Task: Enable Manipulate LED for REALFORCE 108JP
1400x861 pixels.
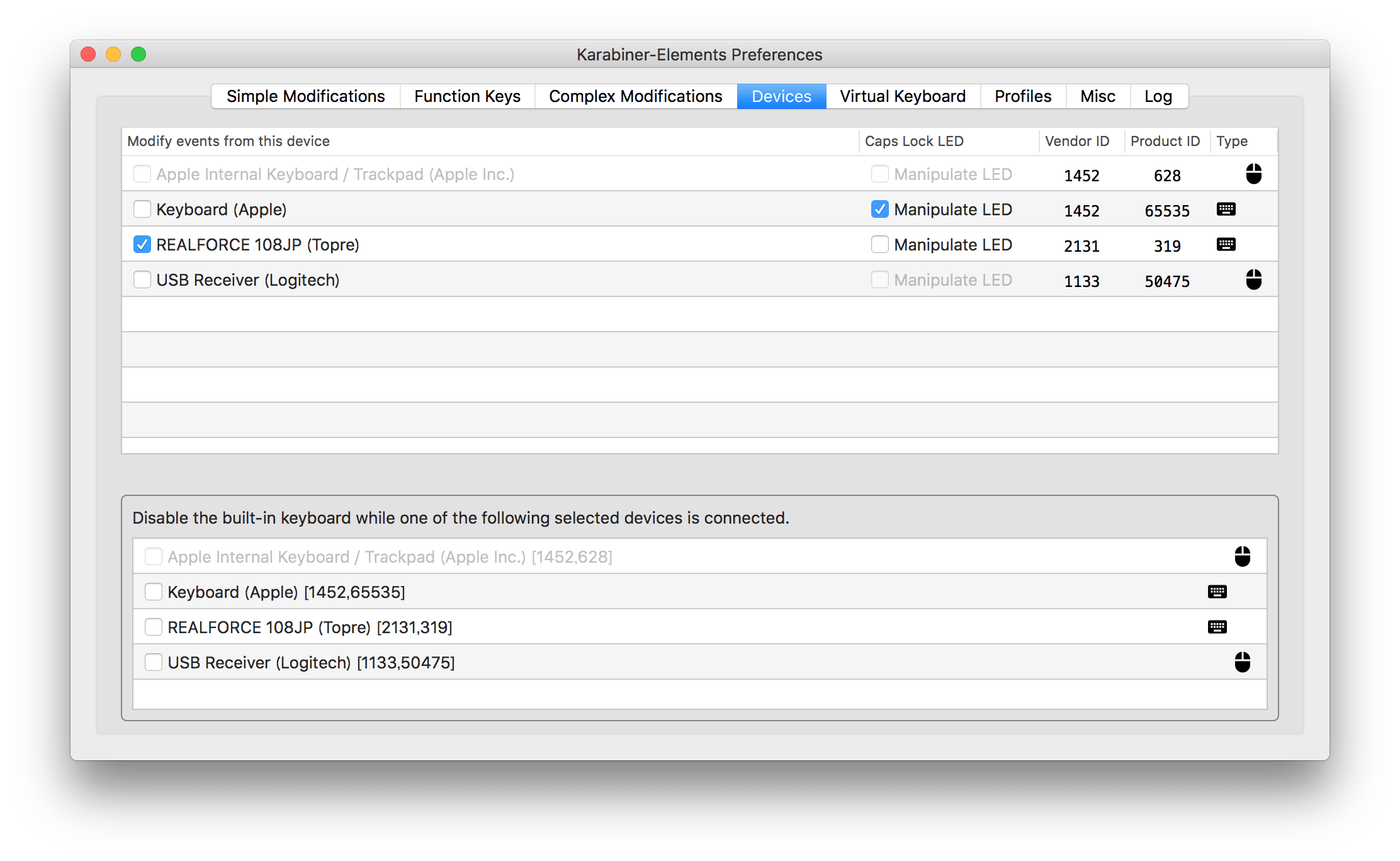Action: click(x=879, y=244)
